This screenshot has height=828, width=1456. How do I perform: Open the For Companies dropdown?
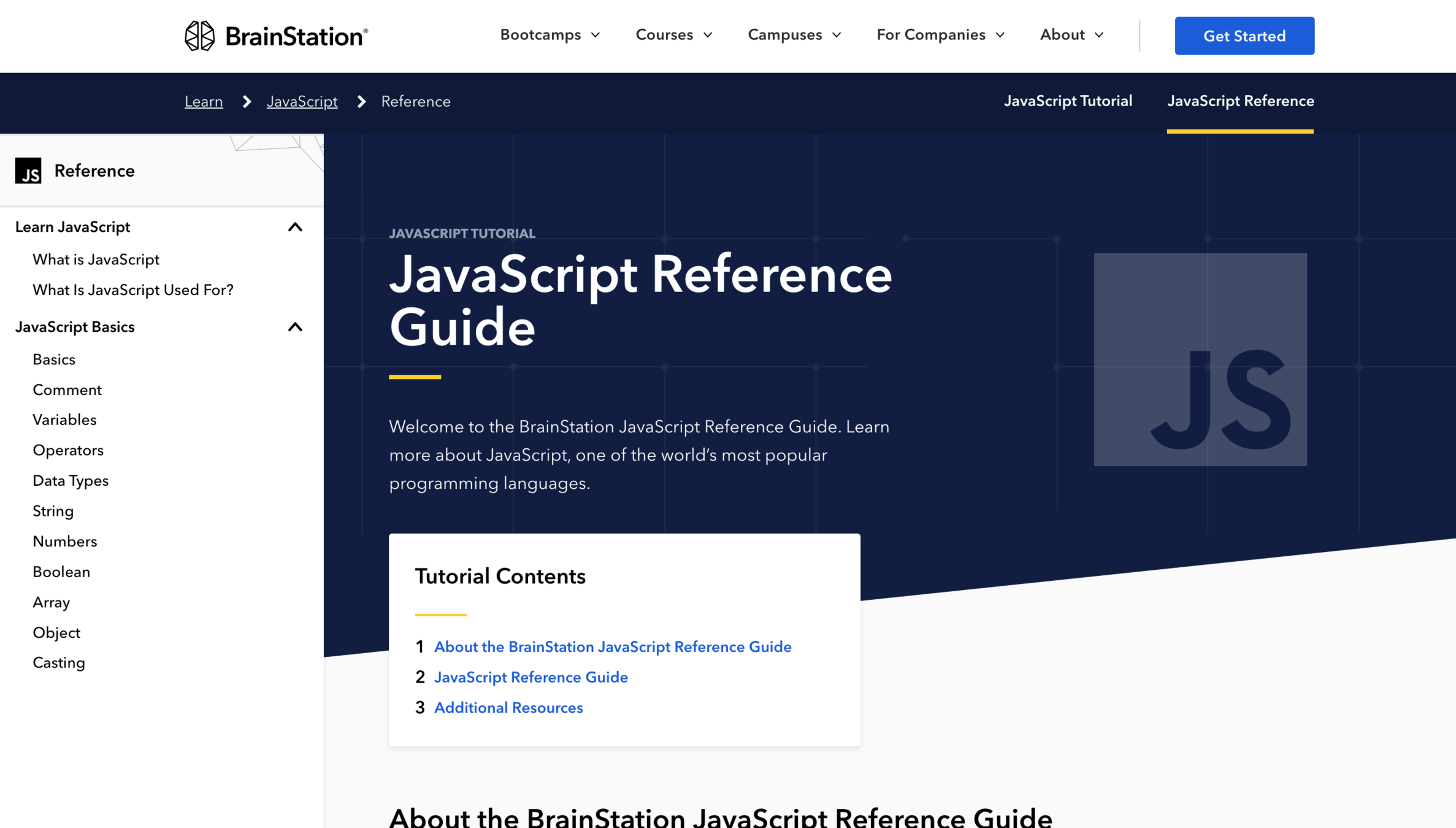tap(940, 35)
